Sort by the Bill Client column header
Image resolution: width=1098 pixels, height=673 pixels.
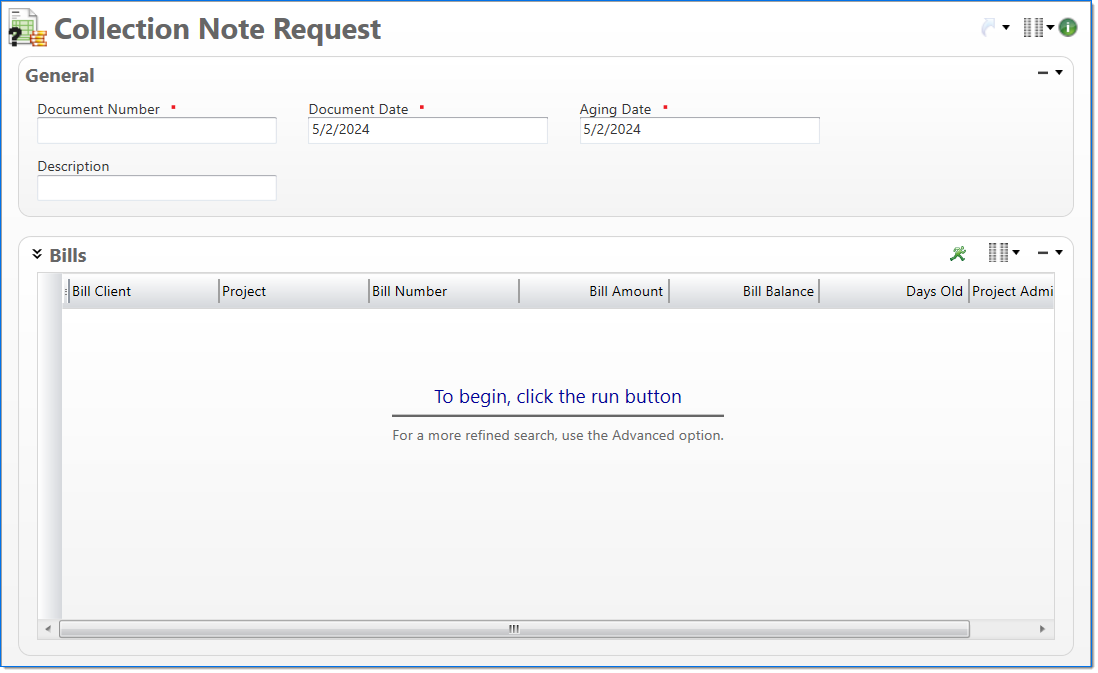[x=140, y=291]
